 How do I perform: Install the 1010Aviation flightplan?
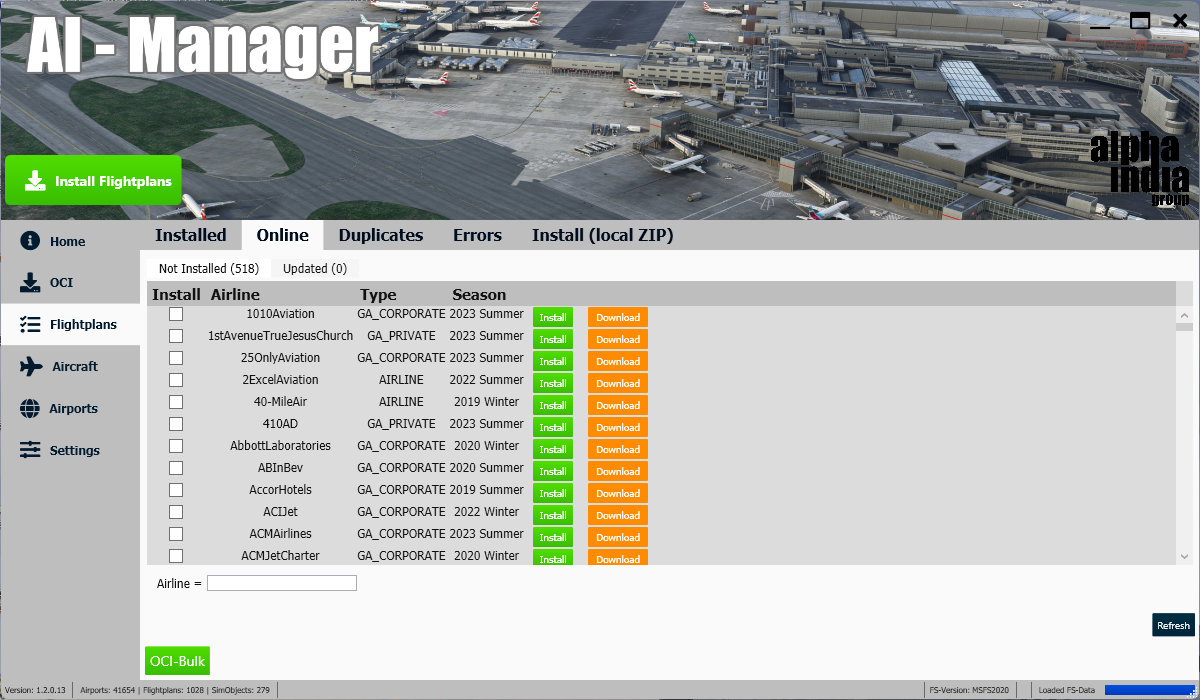click(x=553, y=317)
